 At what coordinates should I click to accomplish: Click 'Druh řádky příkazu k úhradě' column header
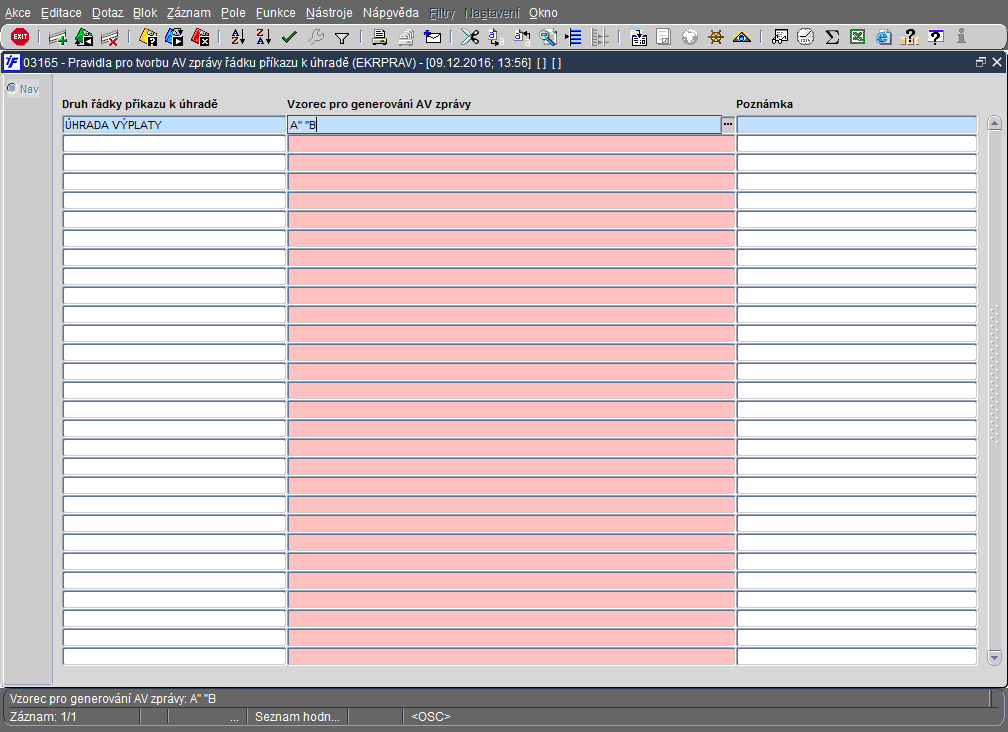point(140,104)
